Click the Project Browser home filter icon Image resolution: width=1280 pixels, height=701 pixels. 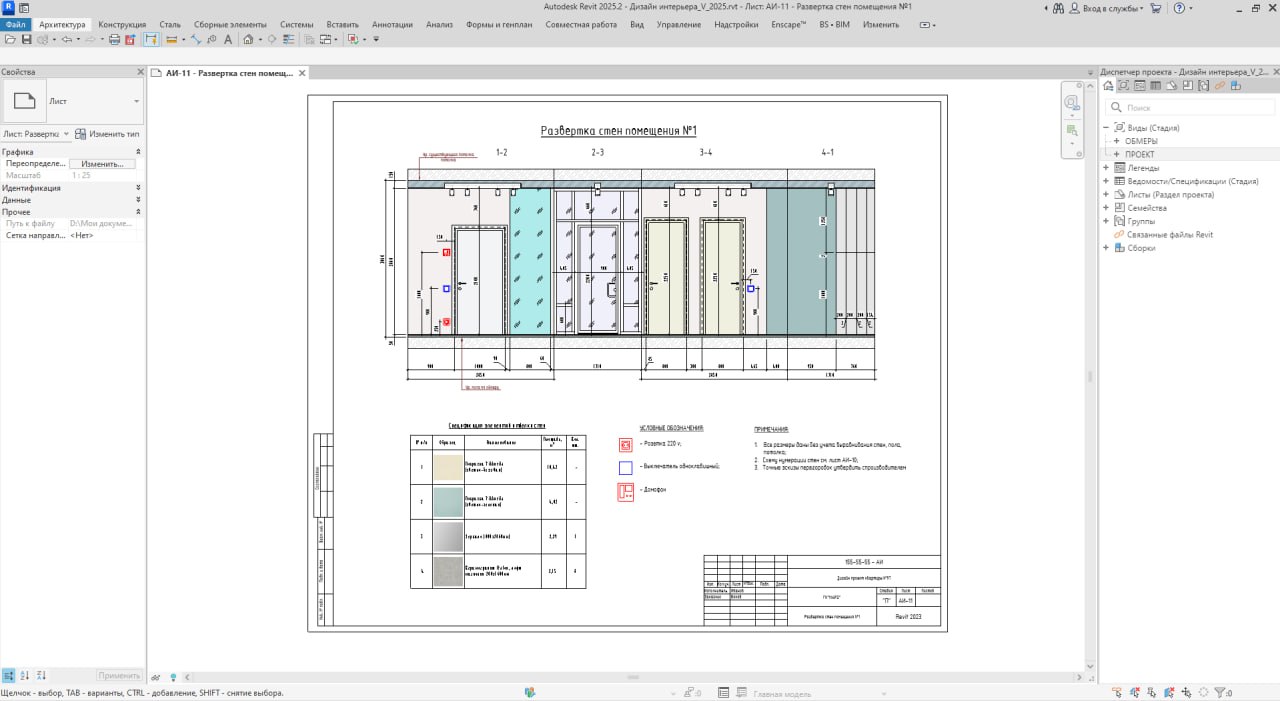[x=1107, y=86]
